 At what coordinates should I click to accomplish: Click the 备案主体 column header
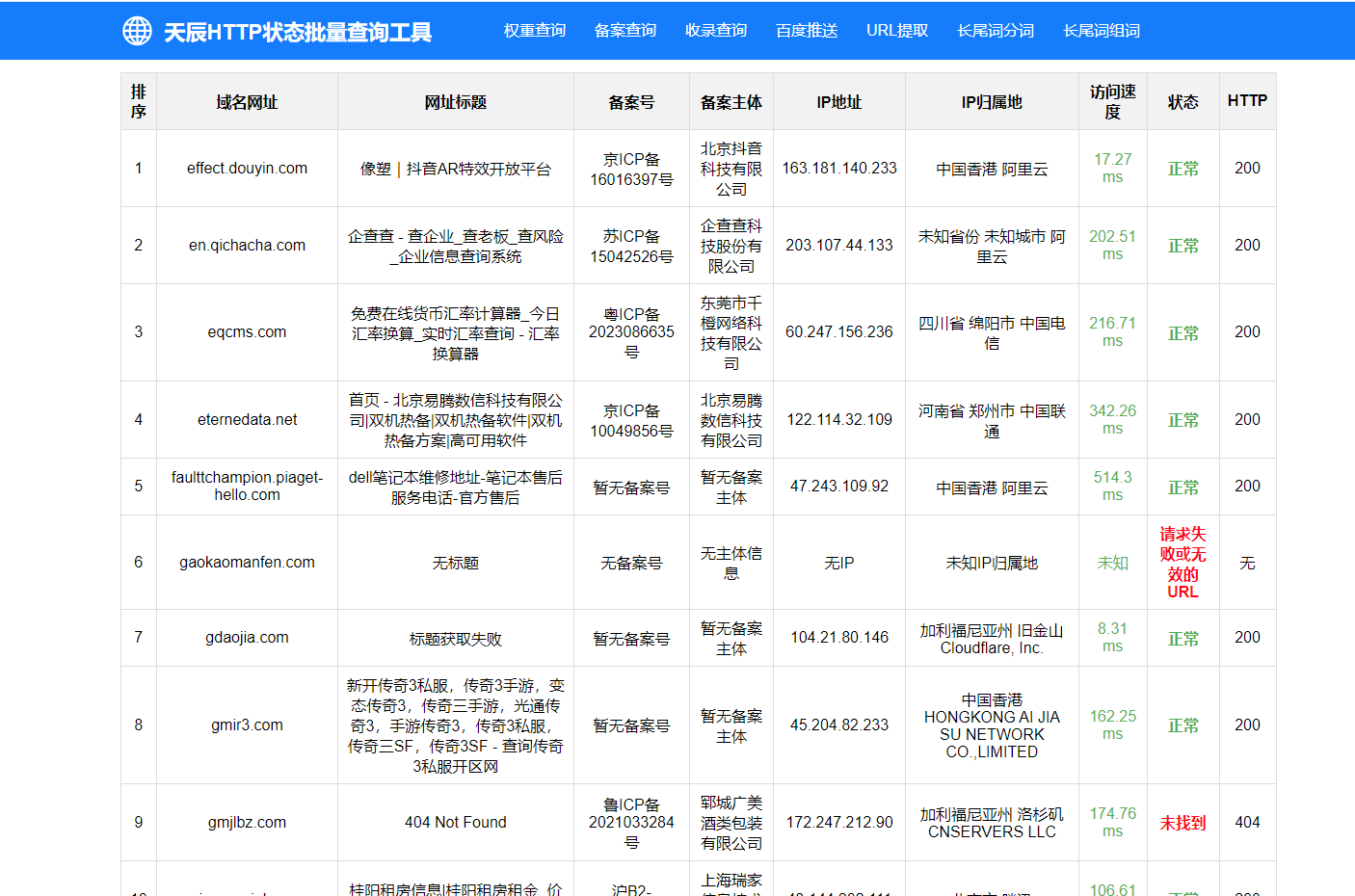[731, 101]
